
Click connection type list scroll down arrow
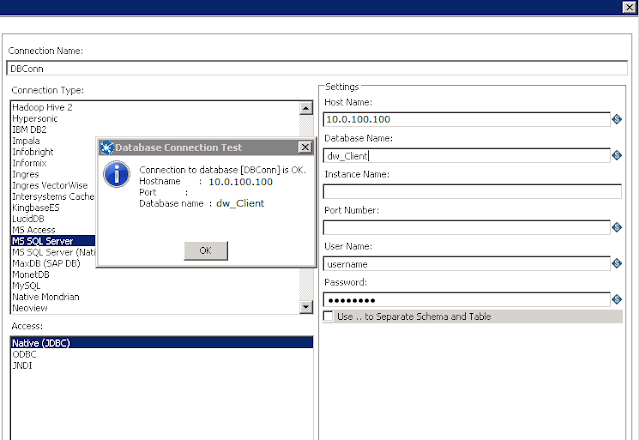point(306,307)
